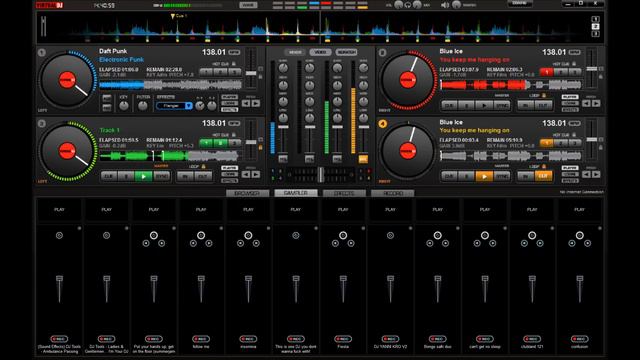Toggle loop lock on the red Blue Ice deck
This screenshot has width=640, height=360.
click(x=544, y=96)
